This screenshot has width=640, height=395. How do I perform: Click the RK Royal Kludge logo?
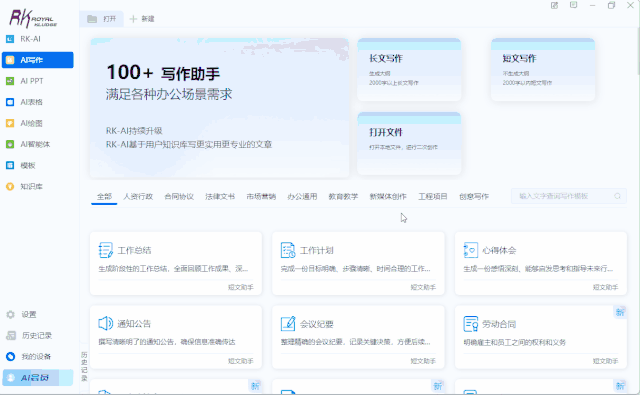[33, 18]
